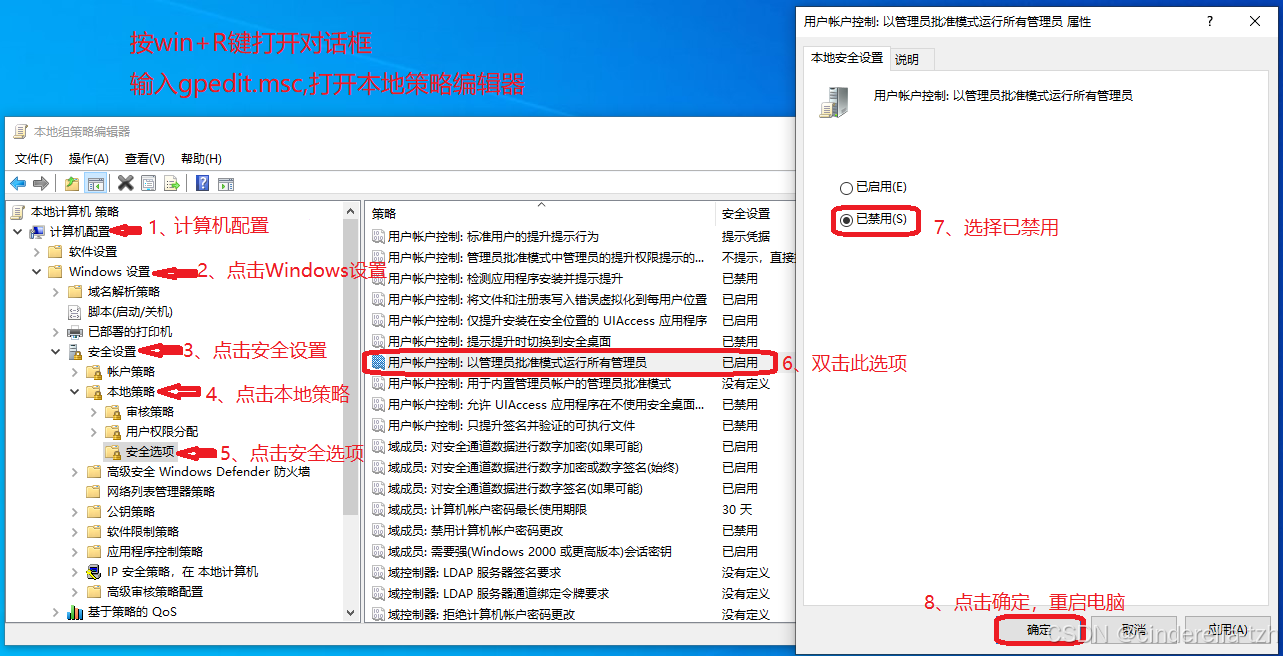Open the 帮助(H) menu
1283x656 pixels.
pos(201,159)
